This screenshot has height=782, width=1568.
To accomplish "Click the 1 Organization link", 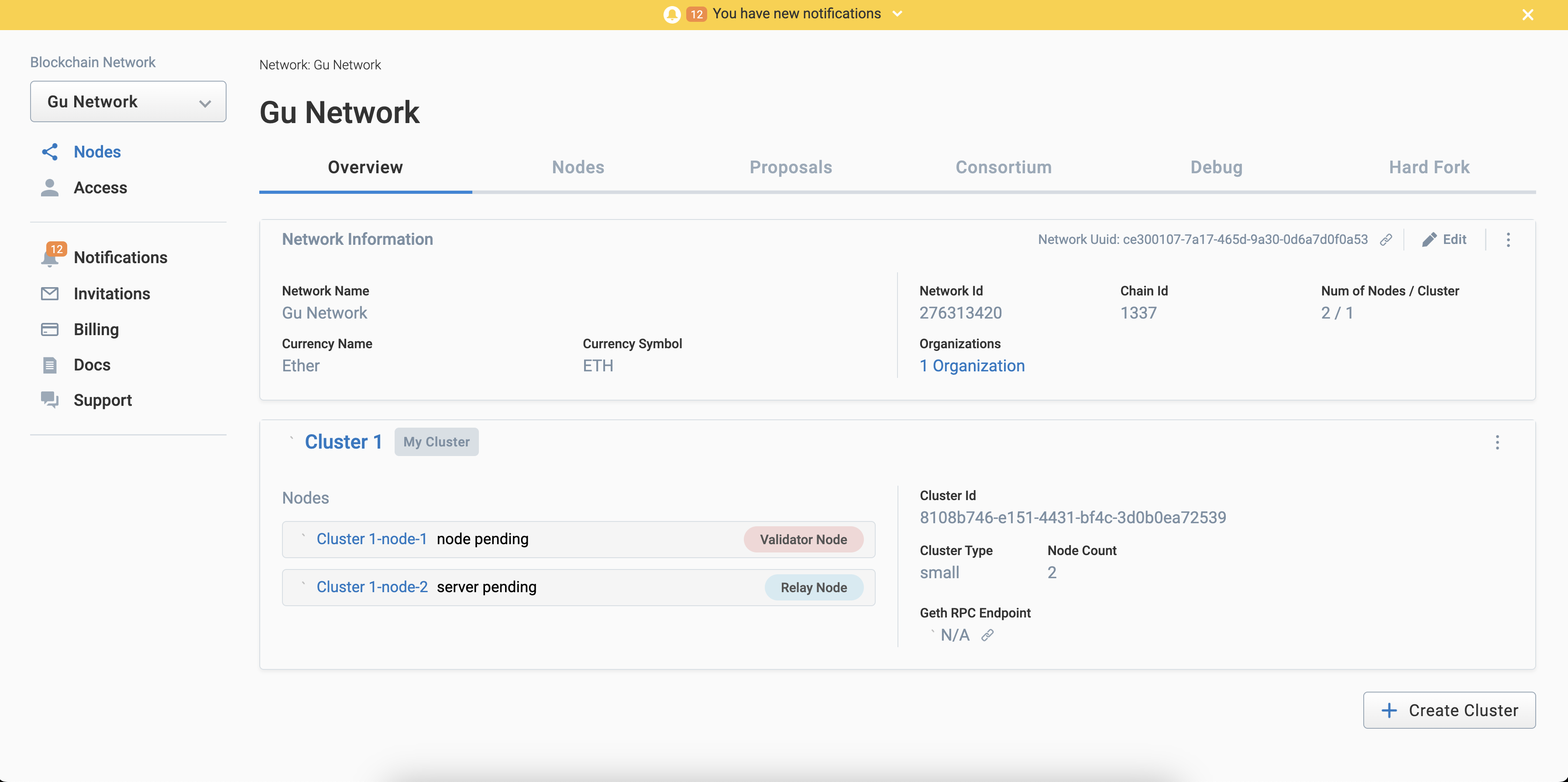I will click(x=973, y=365).
